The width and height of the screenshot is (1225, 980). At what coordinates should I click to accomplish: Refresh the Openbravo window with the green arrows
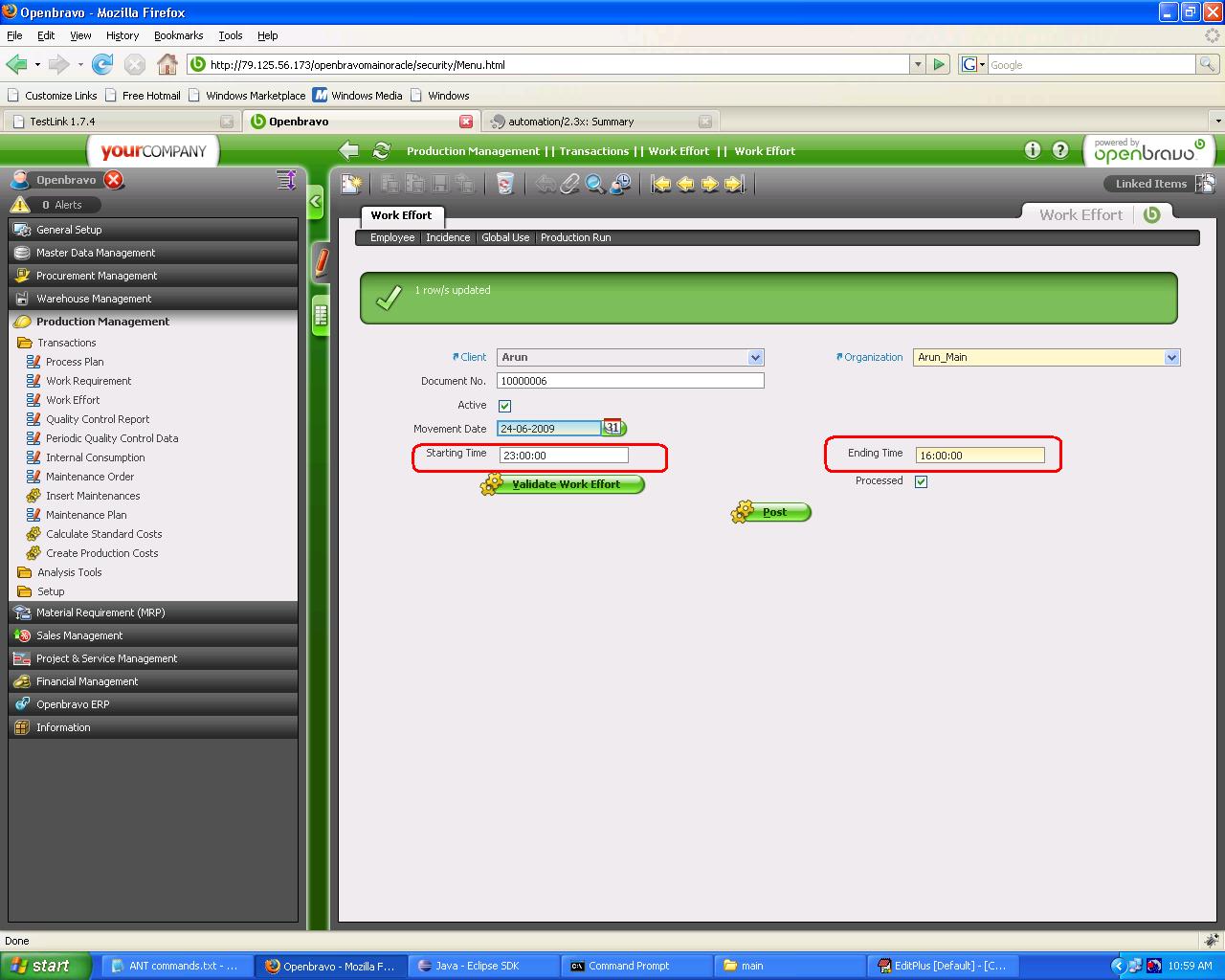point(382,150)
